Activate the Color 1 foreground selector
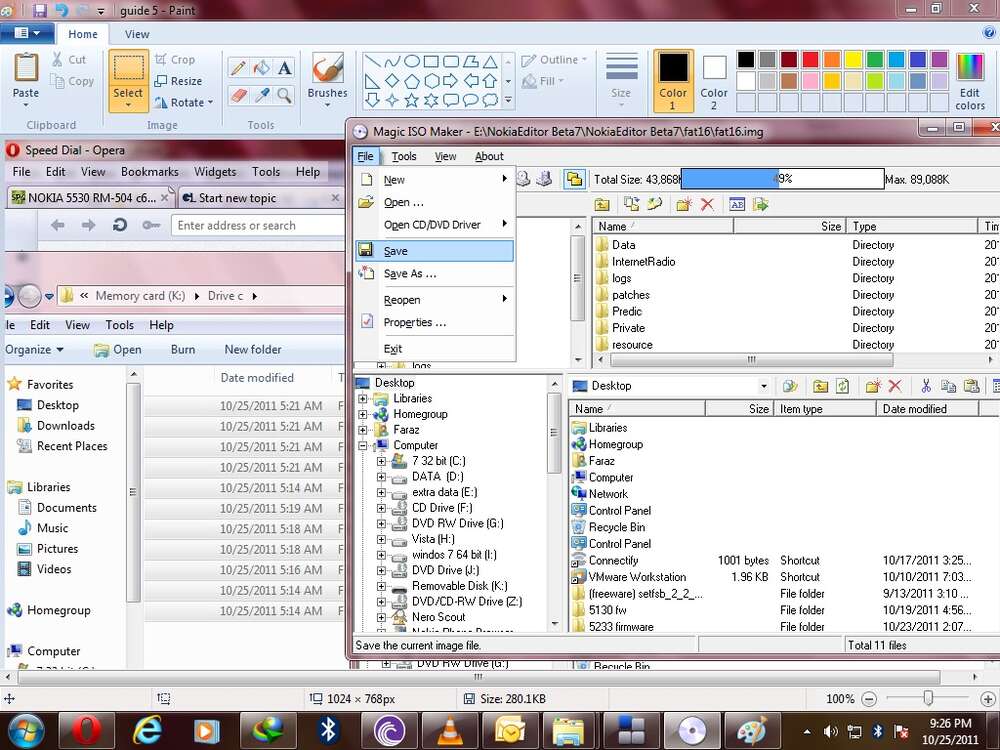Viewport: 1000px width, 750px height. point(673,82)
